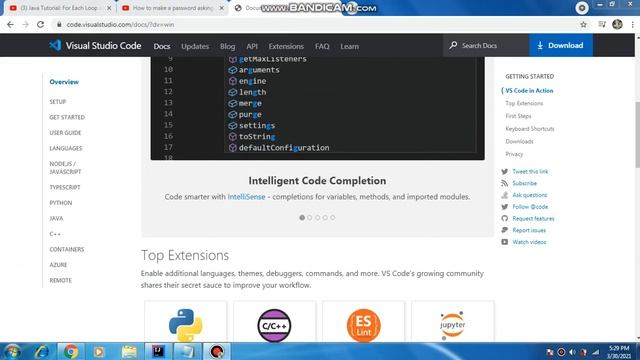The image size is (640, 360).
Task: Select the first carousel dot
Action: [x=302, y=218]
